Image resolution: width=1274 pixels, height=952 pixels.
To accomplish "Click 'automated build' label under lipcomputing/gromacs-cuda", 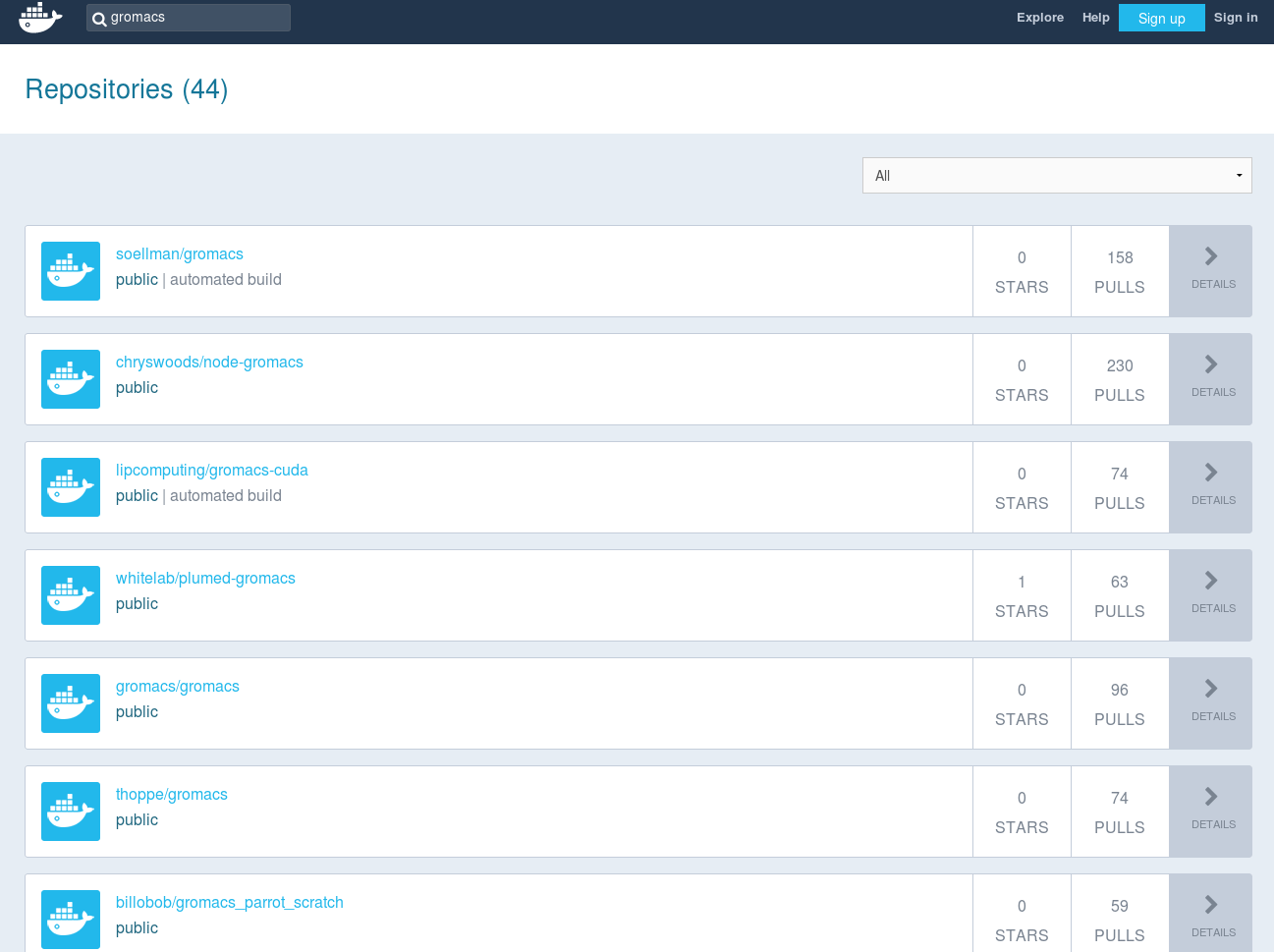I will [x=226, y=496].
